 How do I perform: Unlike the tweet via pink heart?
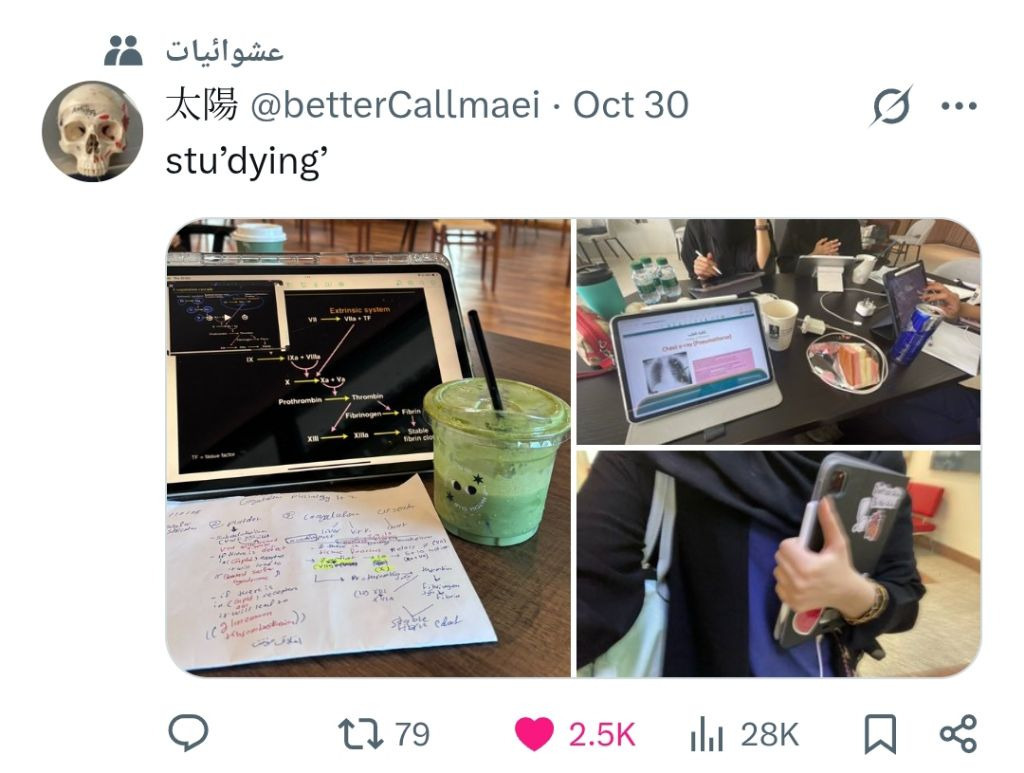coord(534,734)
